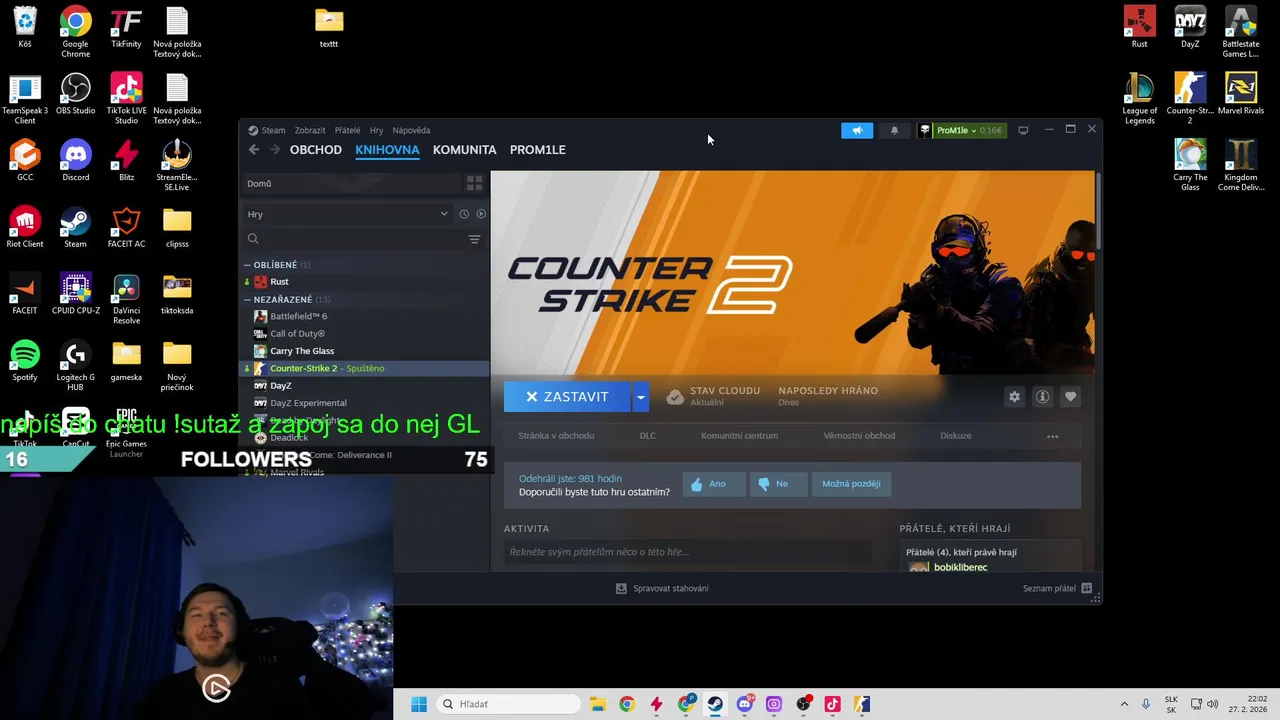Switch to the KOMUNITA tab
The height and width of the screenshot is (720, 1280).
point(465,150)
